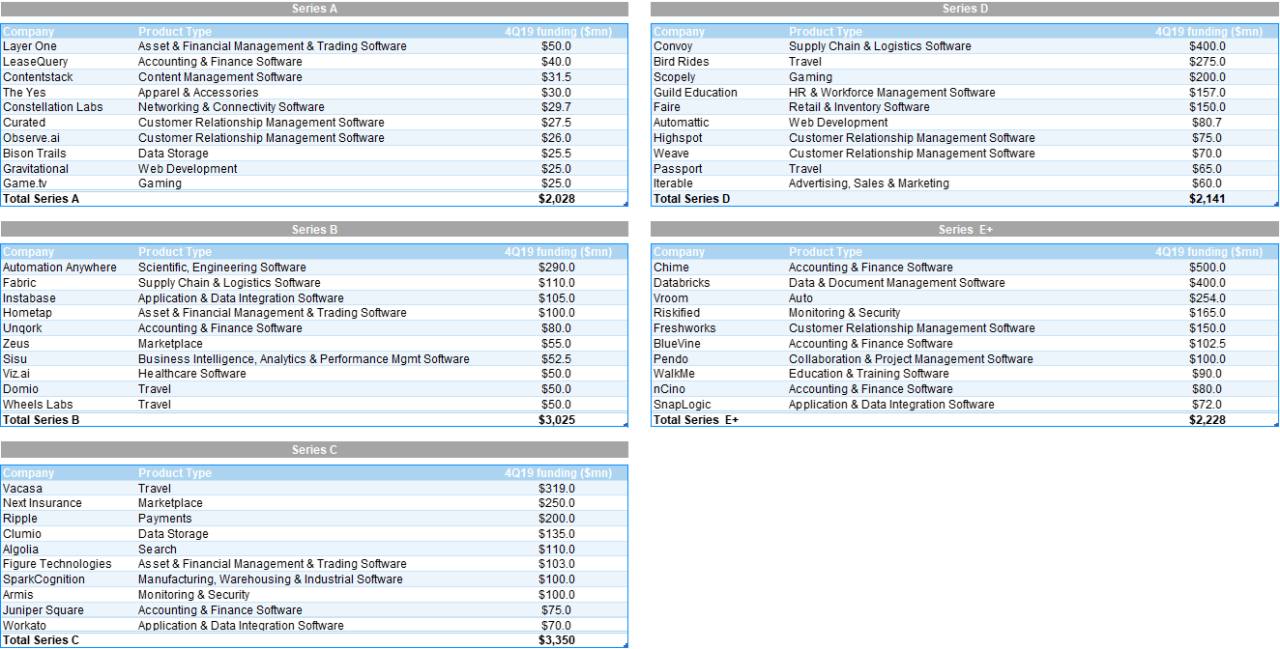The width and height of the screenshot is (1280, 649).
Task: Click the Databricks company cell
Action: 681,283
